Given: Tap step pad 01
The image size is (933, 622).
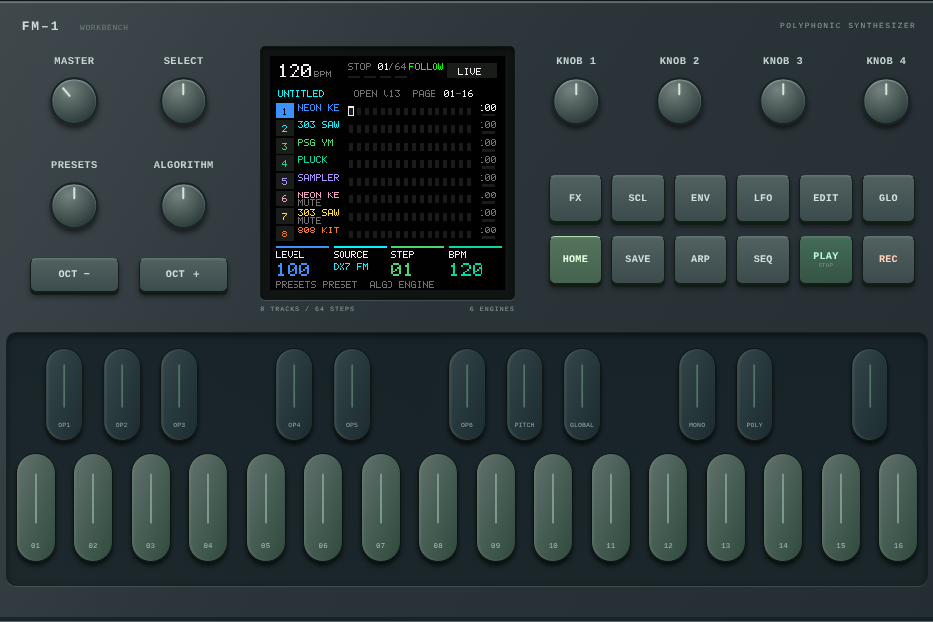Looking at the screenshot, I should 36,507.
